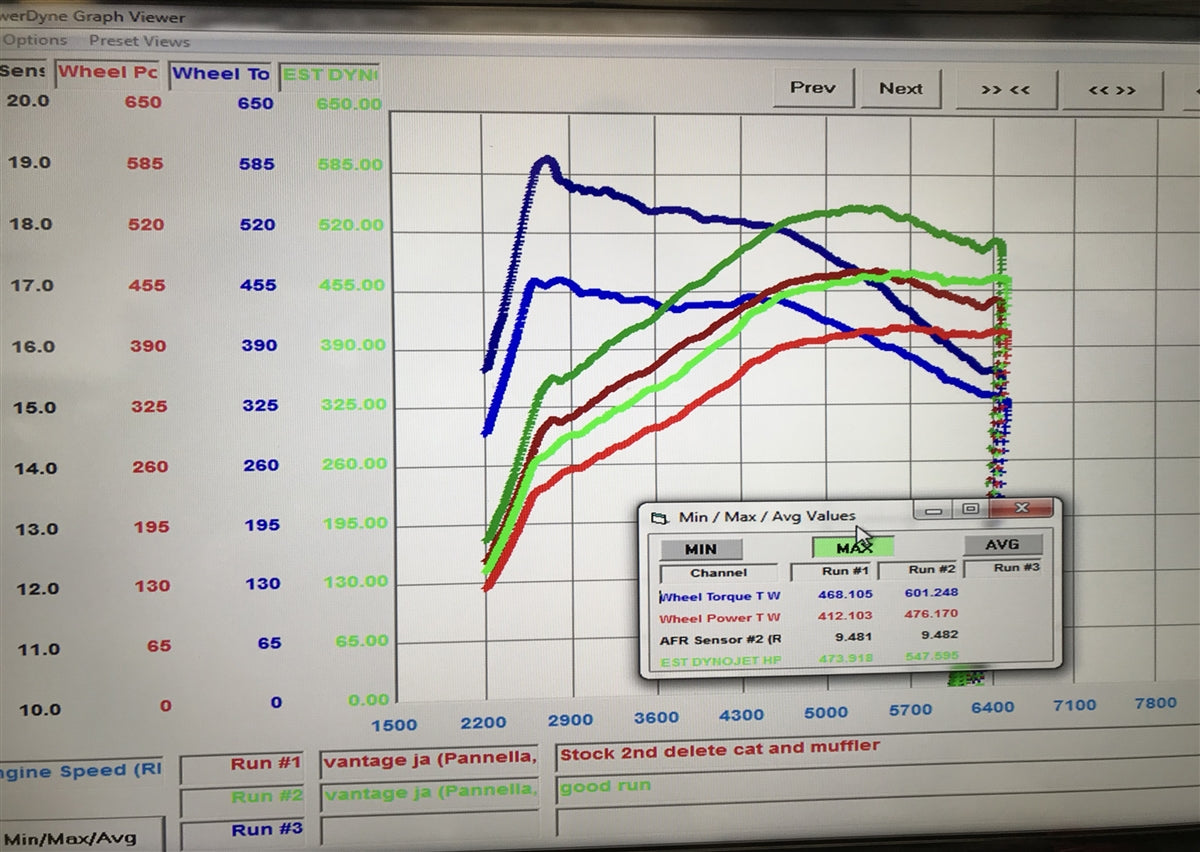Click the Min/Max/Avg button at bottom left
The width and height of the screenshot is (1200, 852).
[70, 837]
